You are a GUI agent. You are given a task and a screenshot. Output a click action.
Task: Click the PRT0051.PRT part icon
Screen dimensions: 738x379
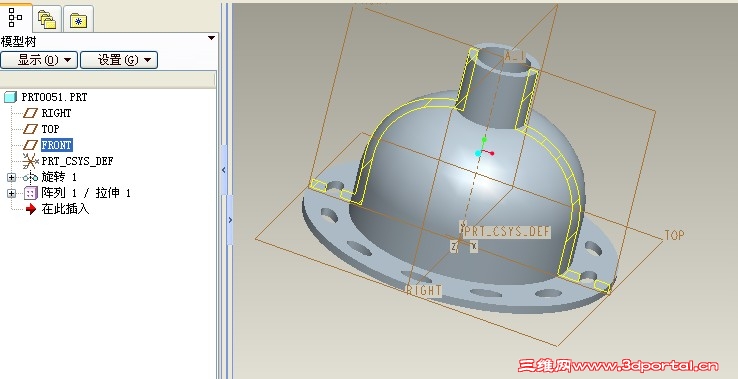tap(10, 97)
